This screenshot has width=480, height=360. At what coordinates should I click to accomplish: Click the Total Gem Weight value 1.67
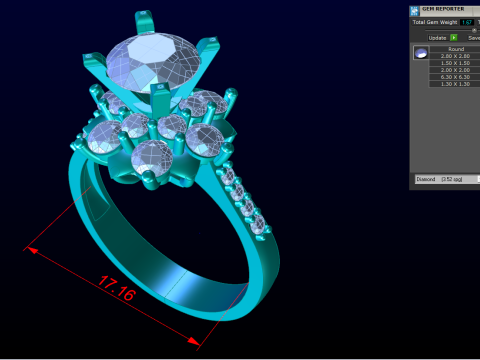point(467,22)
